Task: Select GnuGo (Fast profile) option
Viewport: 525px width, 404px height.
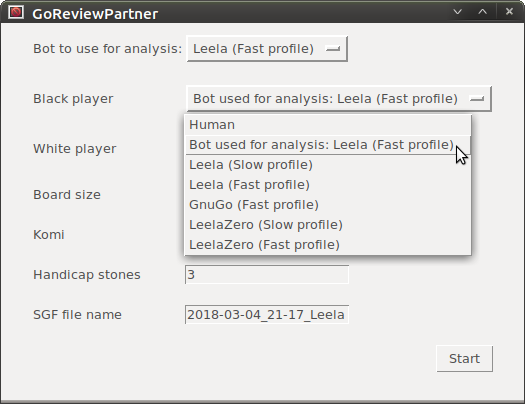Action: (328, 205)
